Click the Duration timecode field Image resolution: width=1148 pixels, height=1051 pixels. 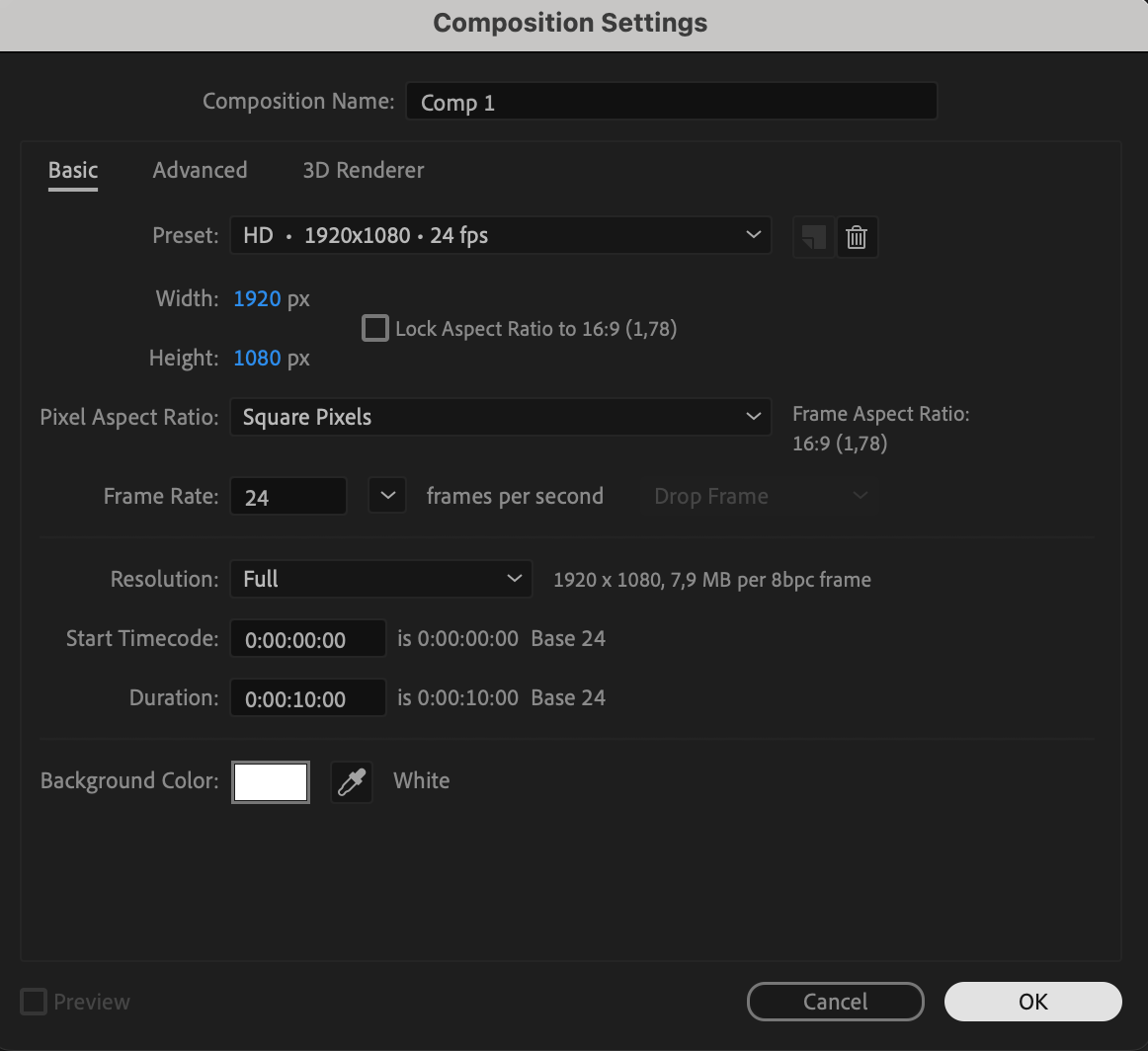click(307, 698)
